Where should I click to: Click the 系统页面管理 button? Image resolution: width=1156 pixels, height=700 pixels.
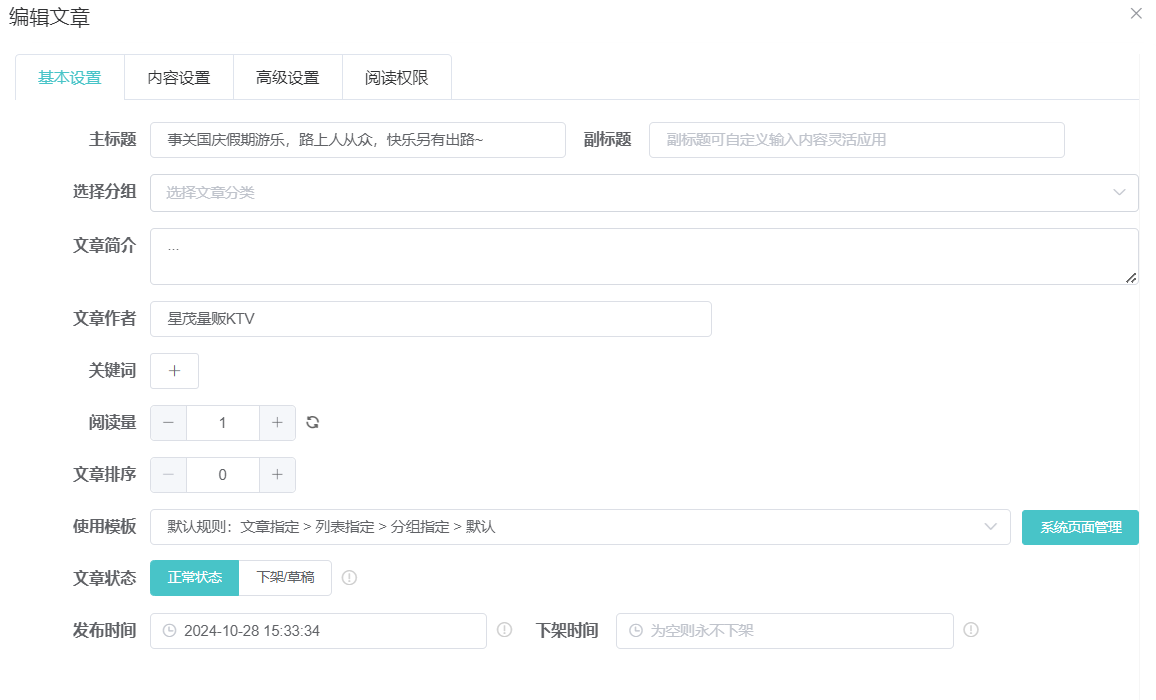pyautogui.click(x=1080, y=527)
